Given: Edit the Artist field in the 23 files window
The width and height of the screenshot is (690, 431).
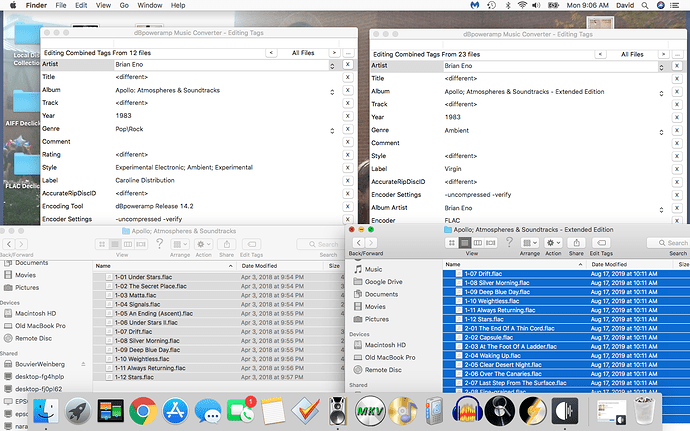Looking at the screenshot, I should [551, 66].
